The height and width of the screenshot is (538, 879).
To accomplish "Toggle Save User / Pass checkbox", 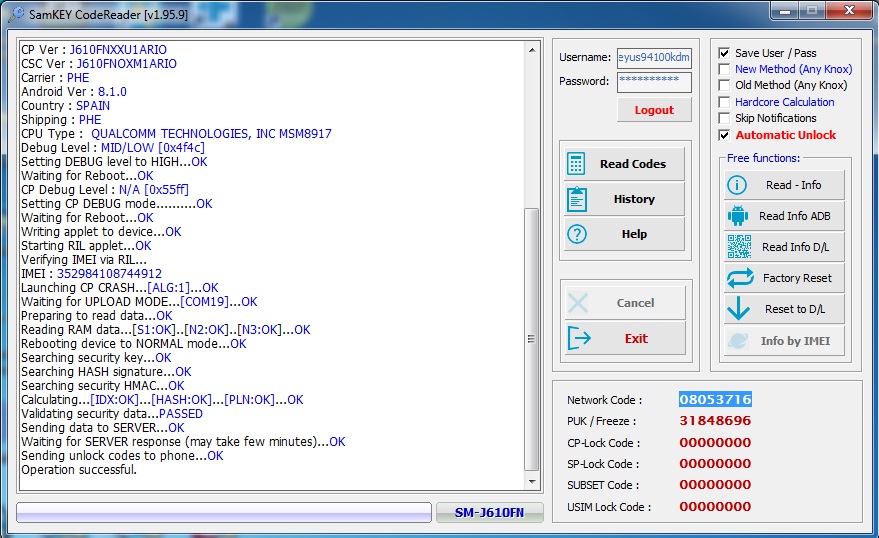I will (x=724, y=53).
